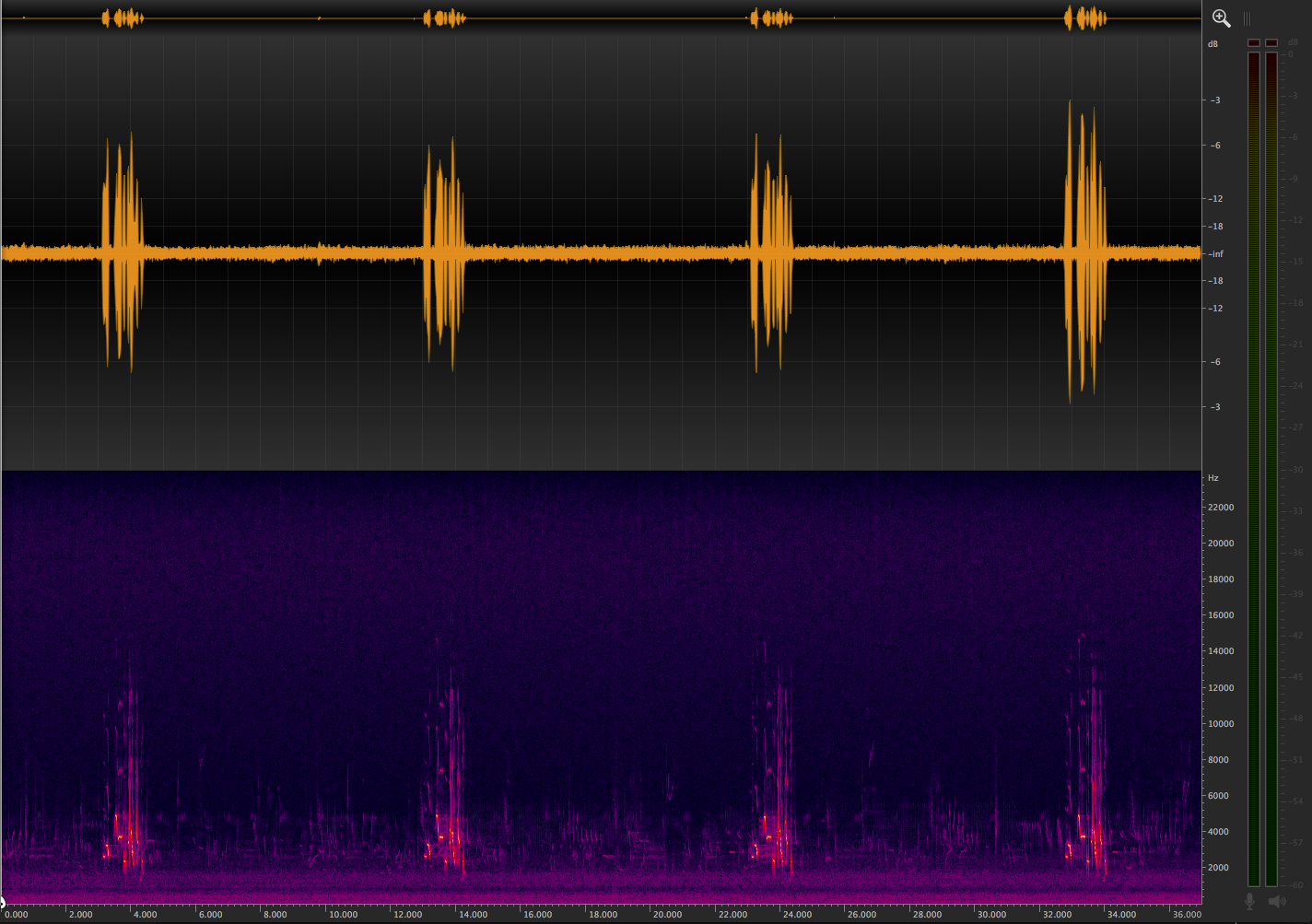This screenshot has width=1312, height=924.
Task: Click the last audio burst in the overview strip
Action: 1085,18
